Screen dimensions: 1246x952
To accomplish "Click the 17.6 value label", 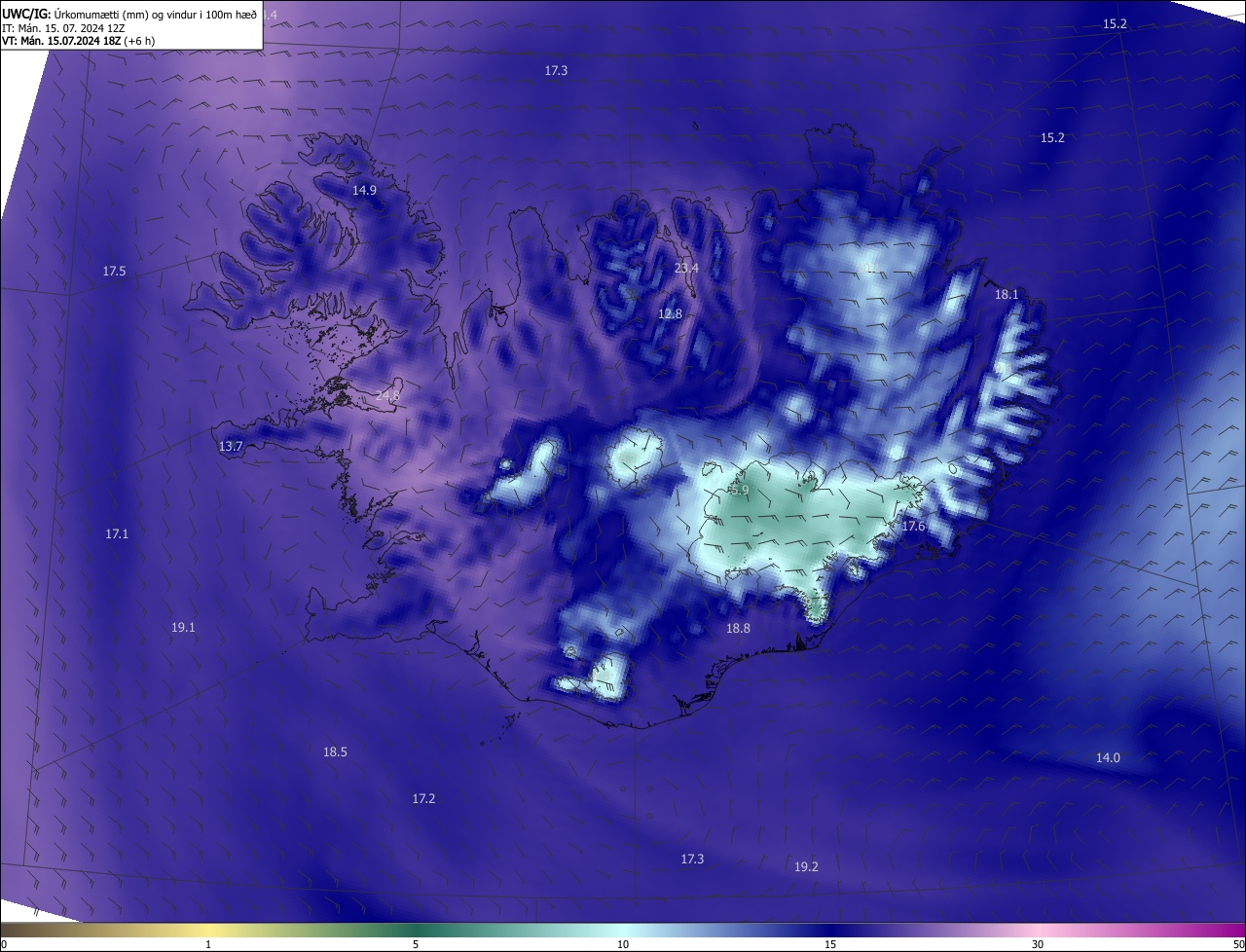I will (913, 527).
